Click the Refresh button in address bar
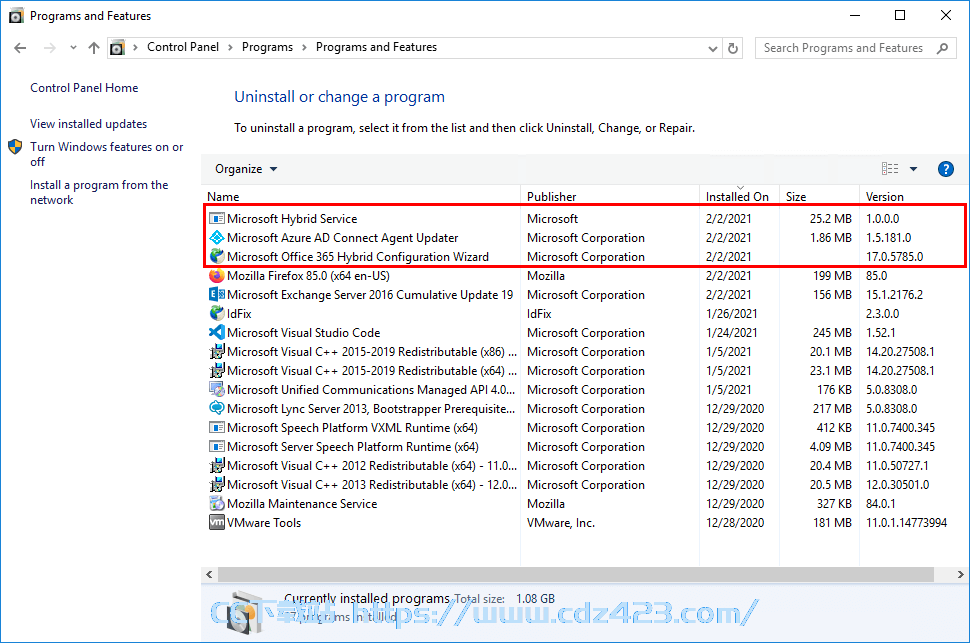Screen dimensions: 970x643 [x=733, y=48]
